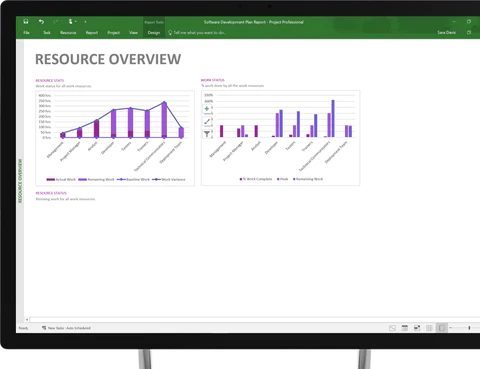The width and height of the screenshot is (480, 369).
Task: Switch to Team Planner view icon
Action: pos(417,328)
